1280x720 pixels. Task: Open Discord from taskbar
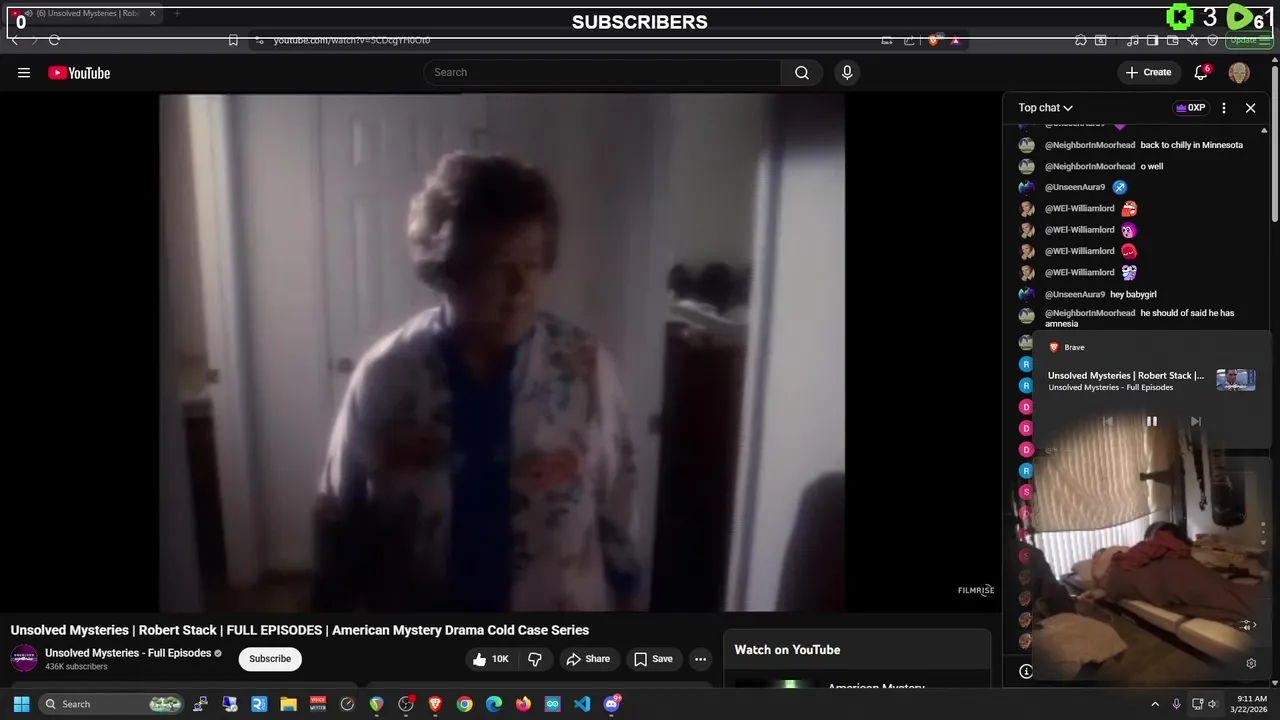click(x=612, y=704)
